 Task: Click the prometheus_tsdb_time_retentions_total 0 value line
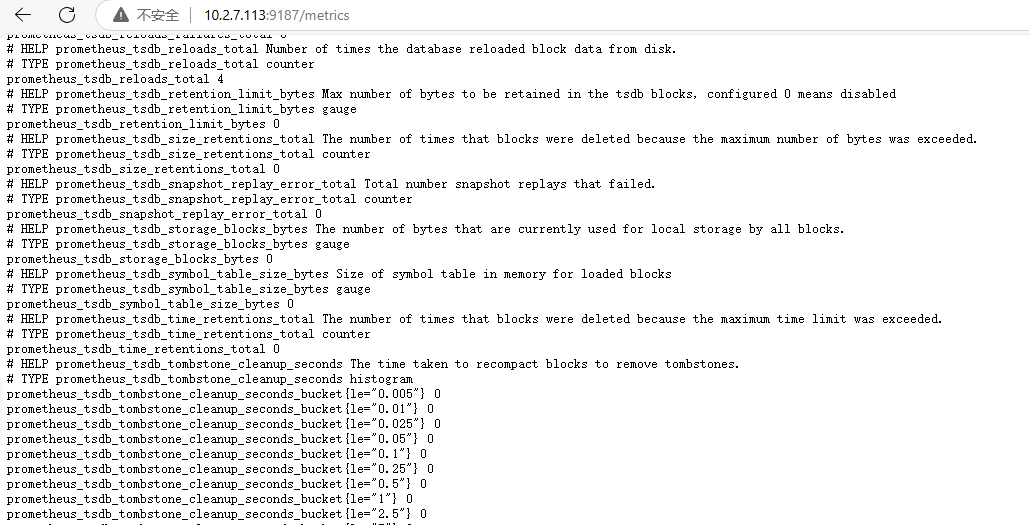[x=143, y=349]
